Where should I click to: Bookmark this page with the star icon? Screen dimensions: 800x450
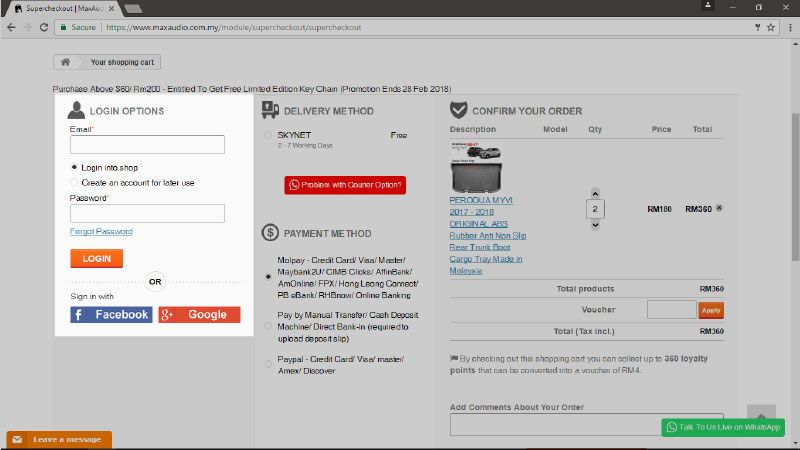pos(771,28)
